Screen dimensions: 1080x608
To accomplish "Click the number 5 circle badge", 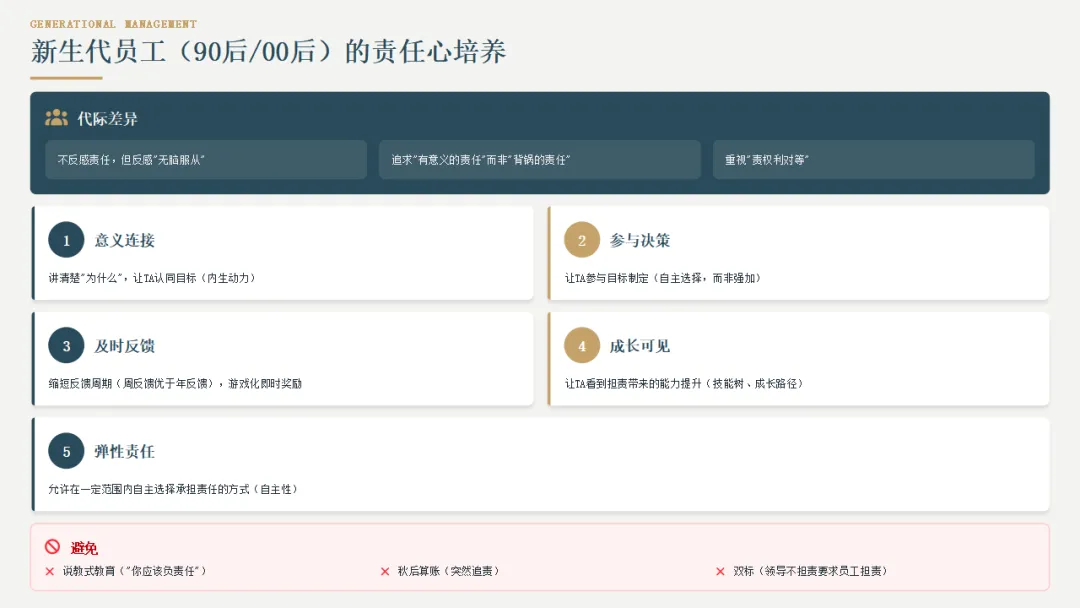I will tap(66, 451).
